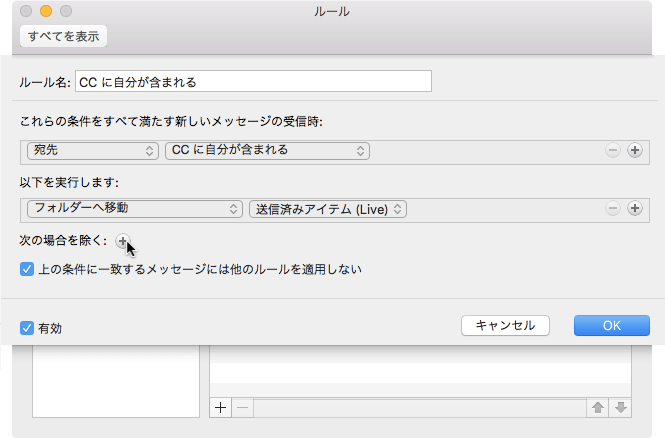The height and width of the screenshot is (438, 665).
Task: Click into the ルール名 text field
Action: (x=252, y=81)
